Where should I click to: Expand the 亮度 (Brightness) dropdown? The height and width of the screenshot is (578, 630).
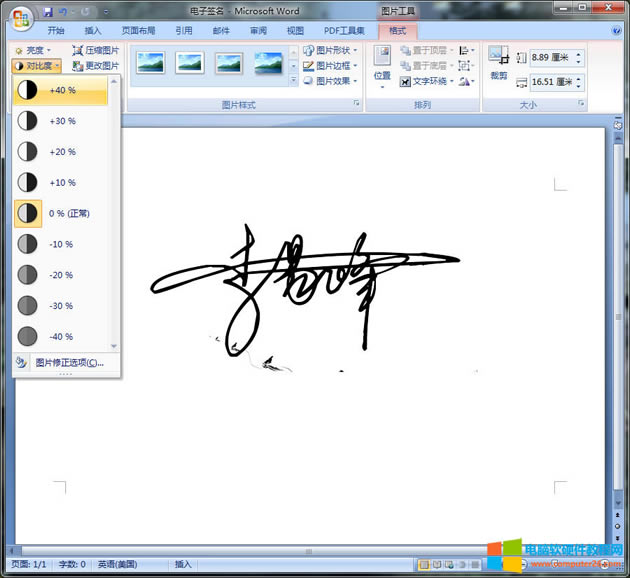[x=35, y=50]
